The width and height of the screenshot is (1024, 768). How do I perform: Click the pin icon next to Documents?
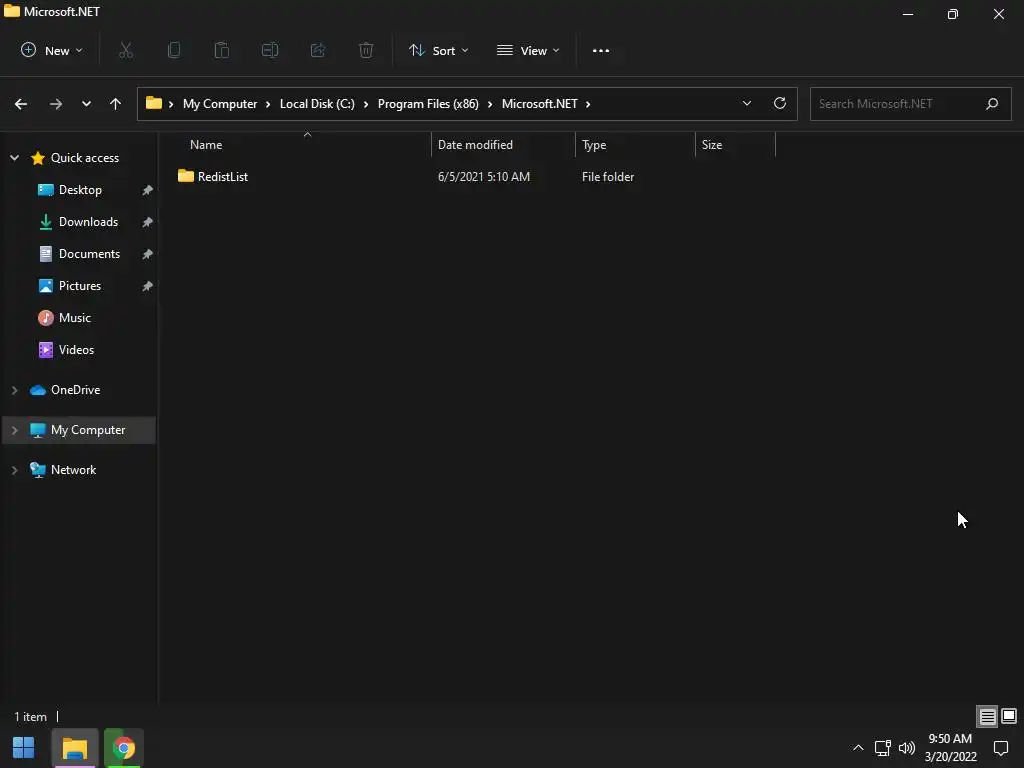(148, 254)
